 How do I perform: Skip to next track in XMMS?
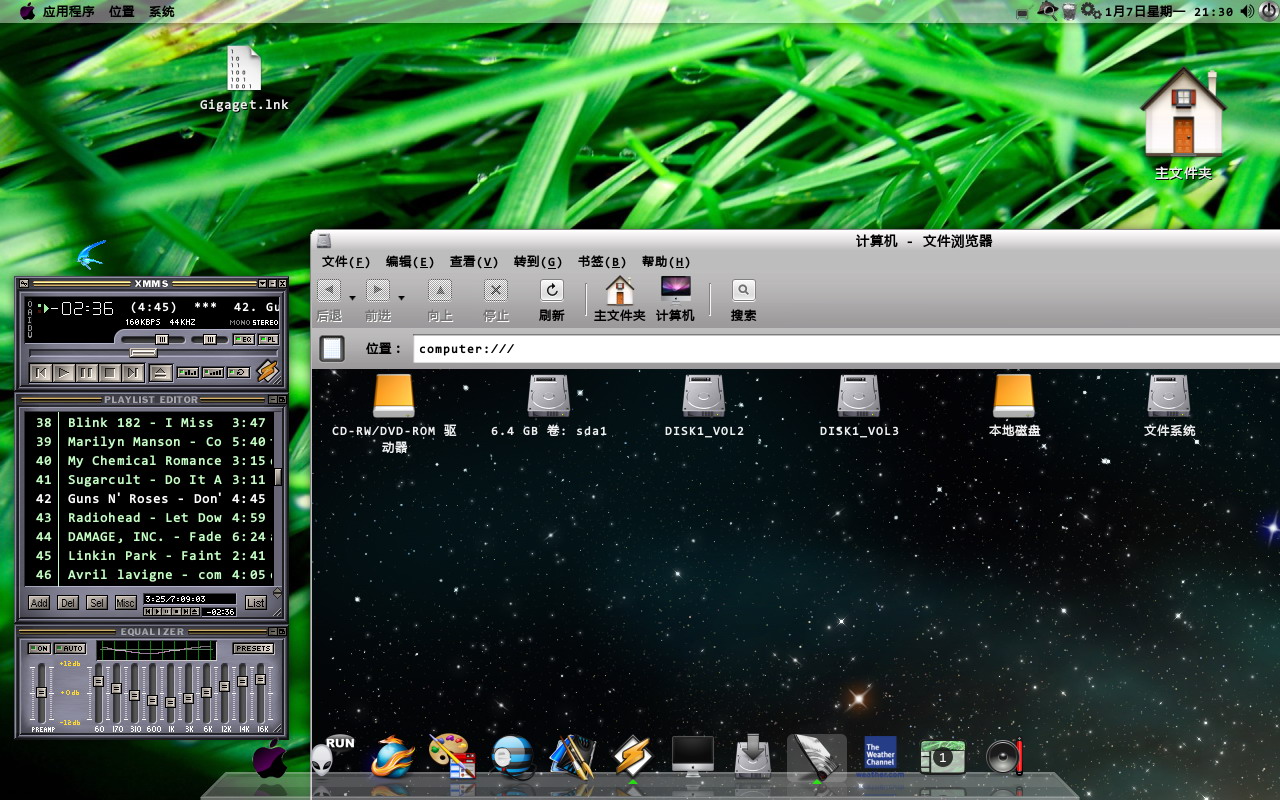133,373
